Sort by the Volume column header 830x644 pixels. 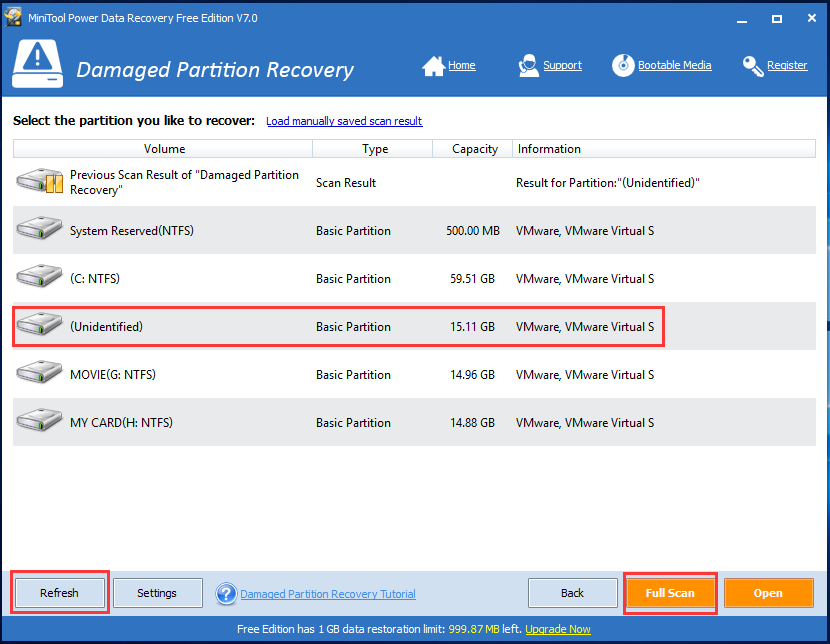(x=163, y=149)
